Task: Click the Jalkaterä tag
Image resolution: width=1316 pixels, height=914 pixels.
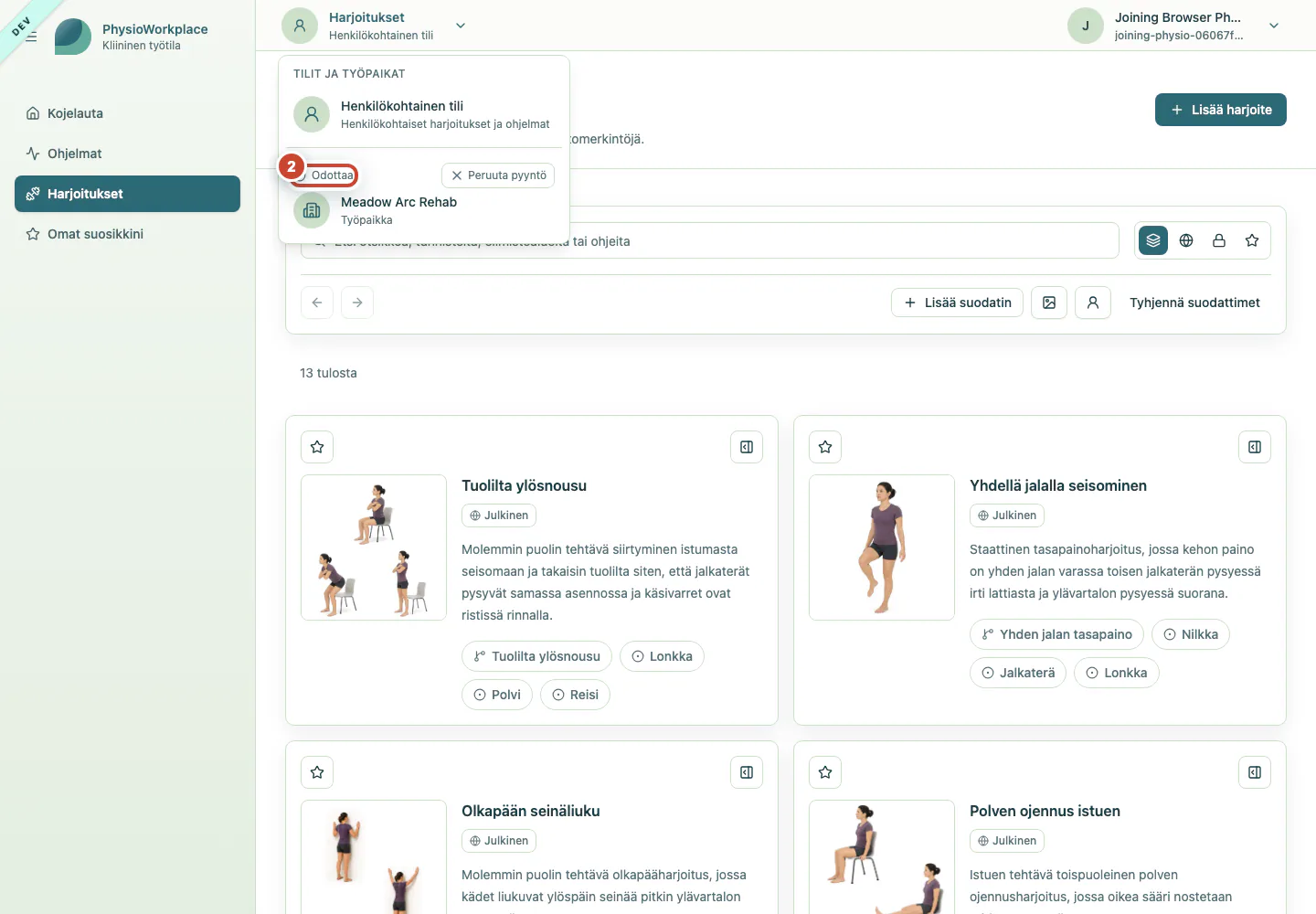Action: (x=1018, y=673)
